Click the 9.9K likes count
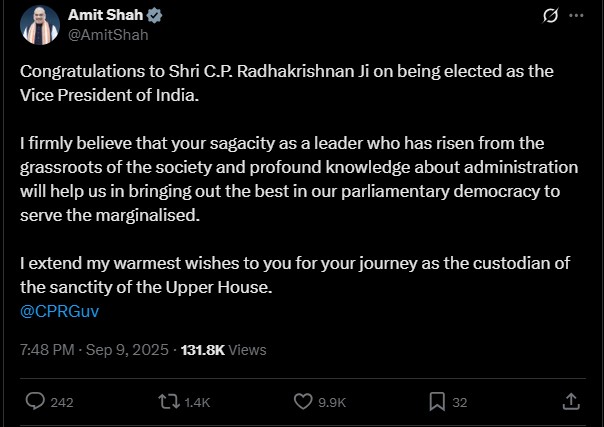Screen dimensions: 604x427 pyautogui.click(x=332, y=403)
